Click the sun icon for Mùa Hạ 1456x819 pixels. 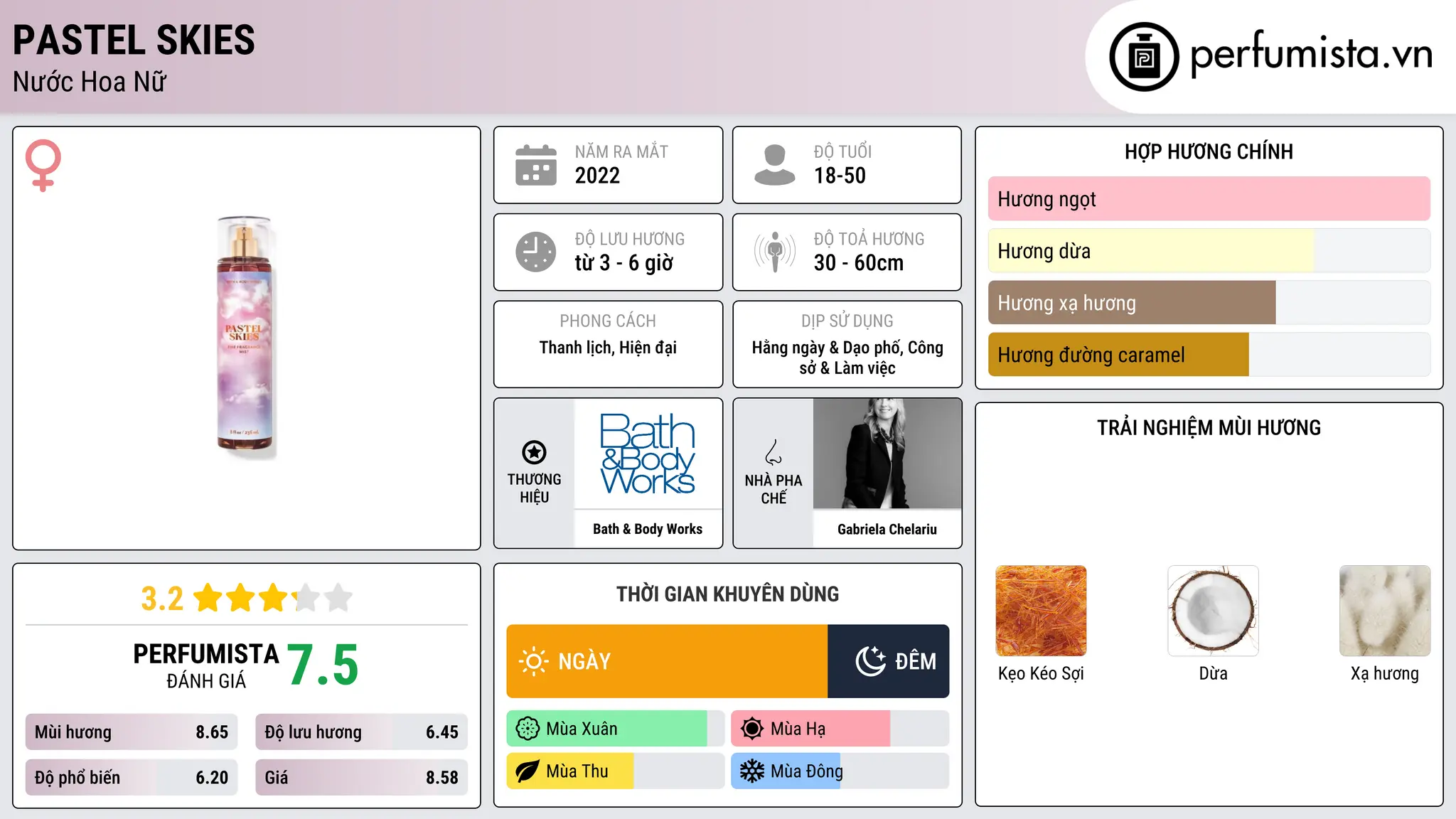point(752,729)
